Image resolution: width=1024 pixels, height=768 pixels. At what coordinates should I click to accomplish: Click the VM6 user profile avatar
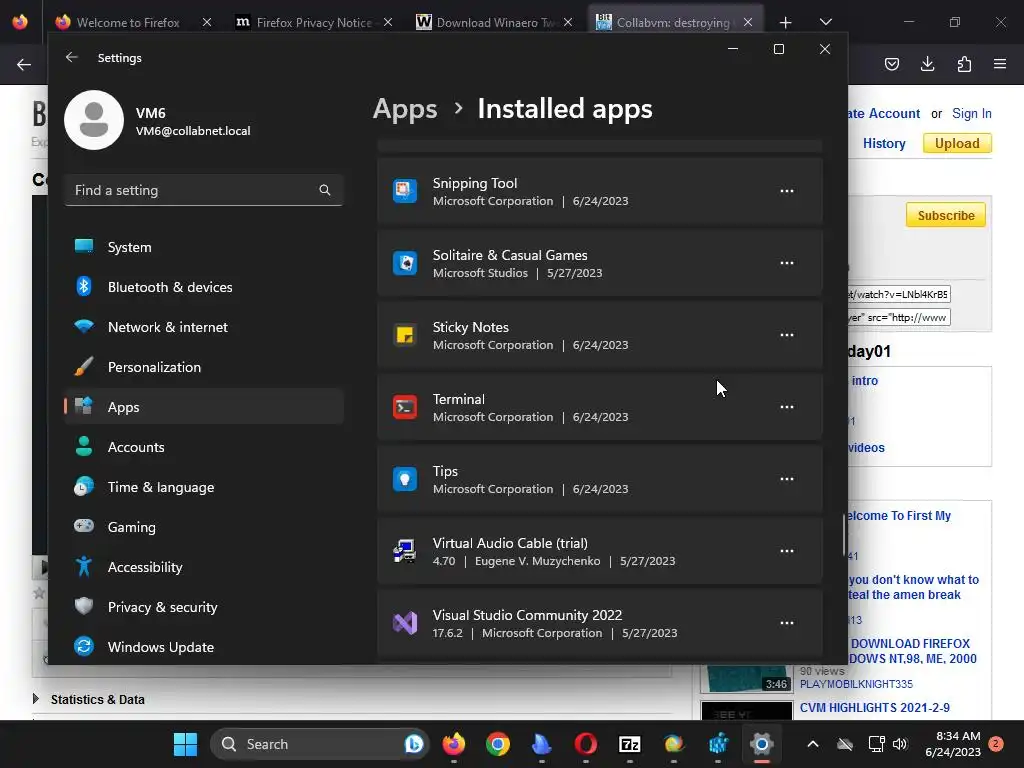click(x=94, y=120)
